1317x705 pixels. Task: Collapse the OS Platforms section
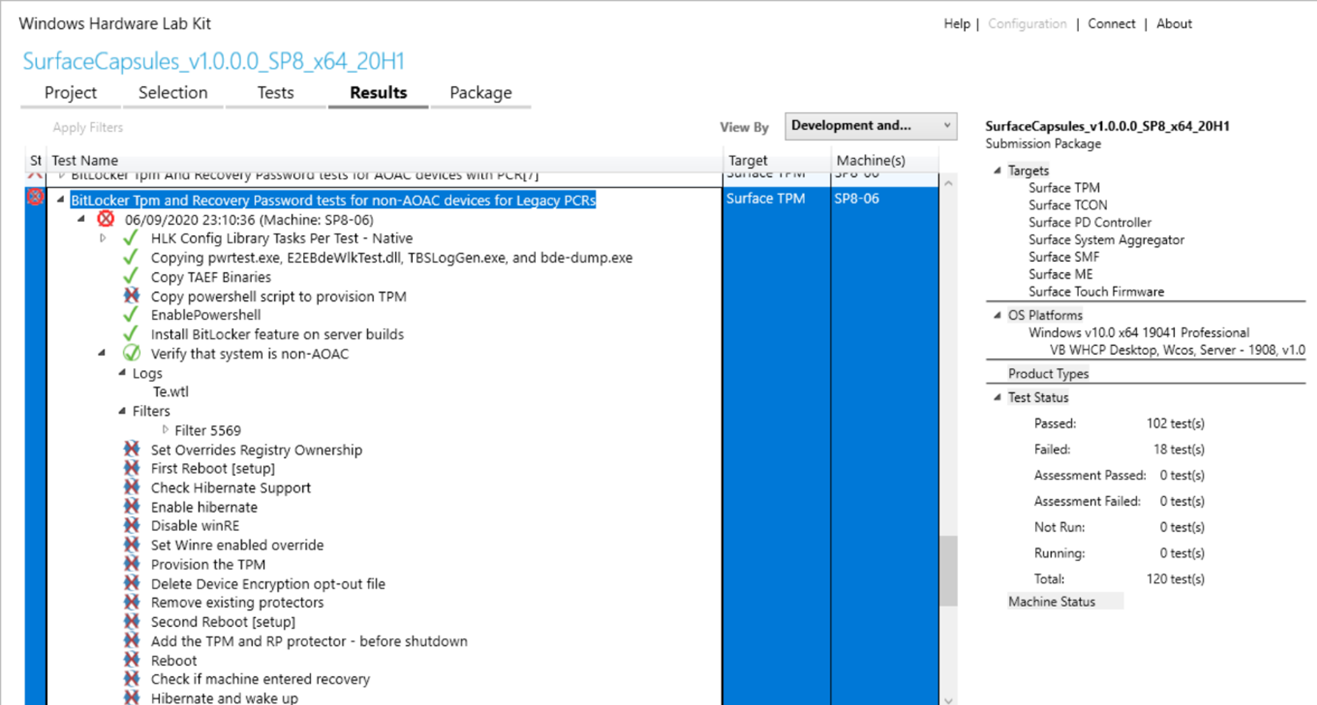click(997, 315)
